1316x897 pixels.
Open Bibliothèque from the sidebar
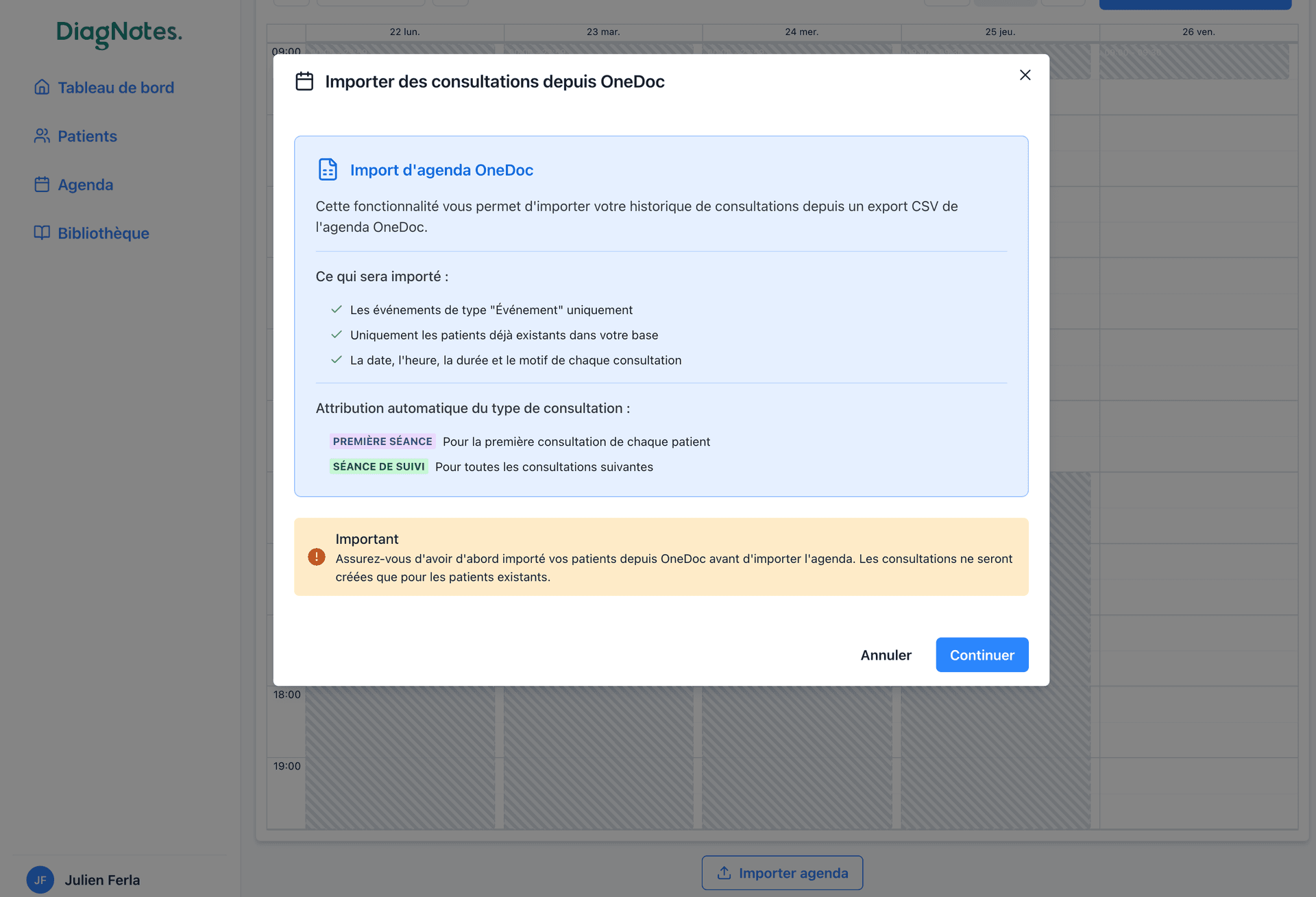pyautogui.click(x=103, y=233)
